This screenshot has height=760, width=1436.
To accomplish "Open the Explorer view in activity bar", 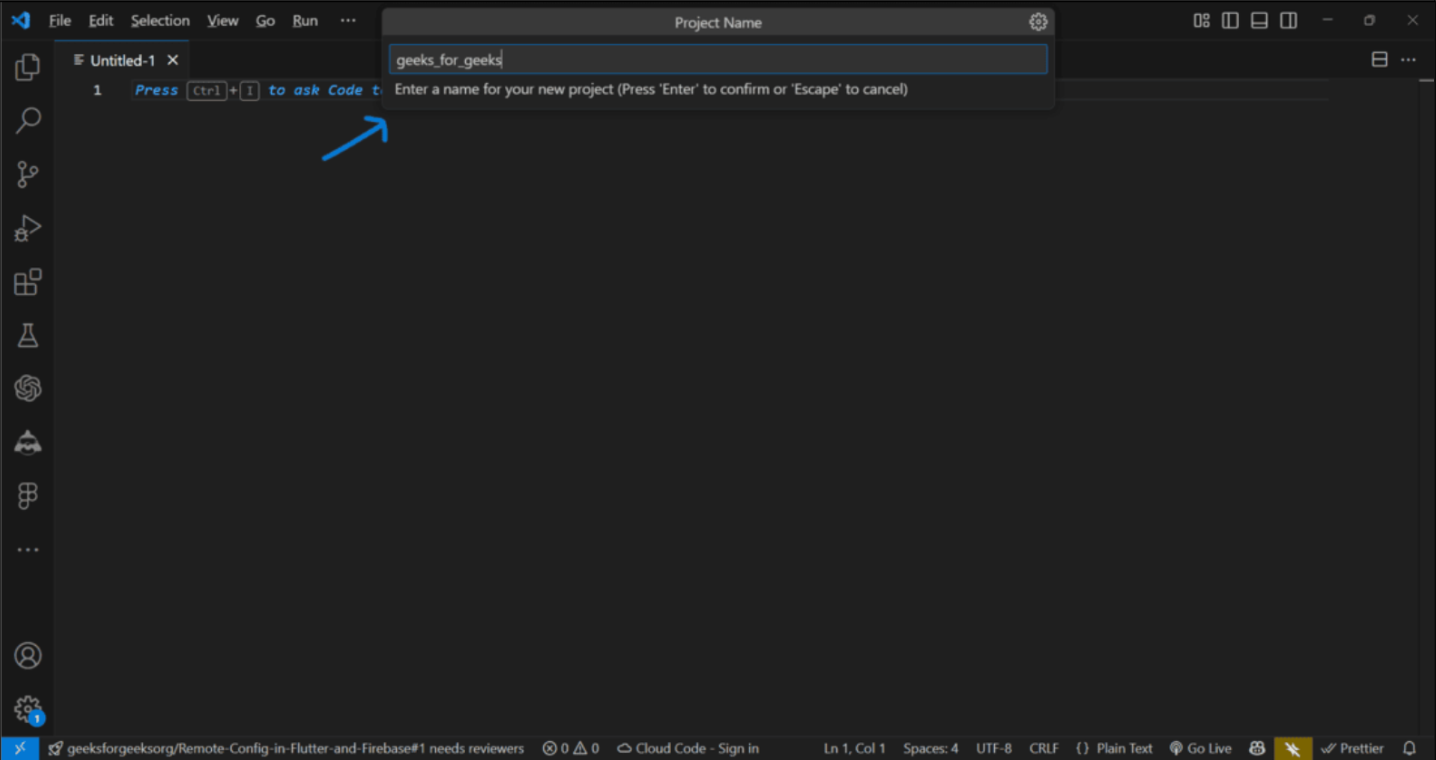I will tap(27, 67).
